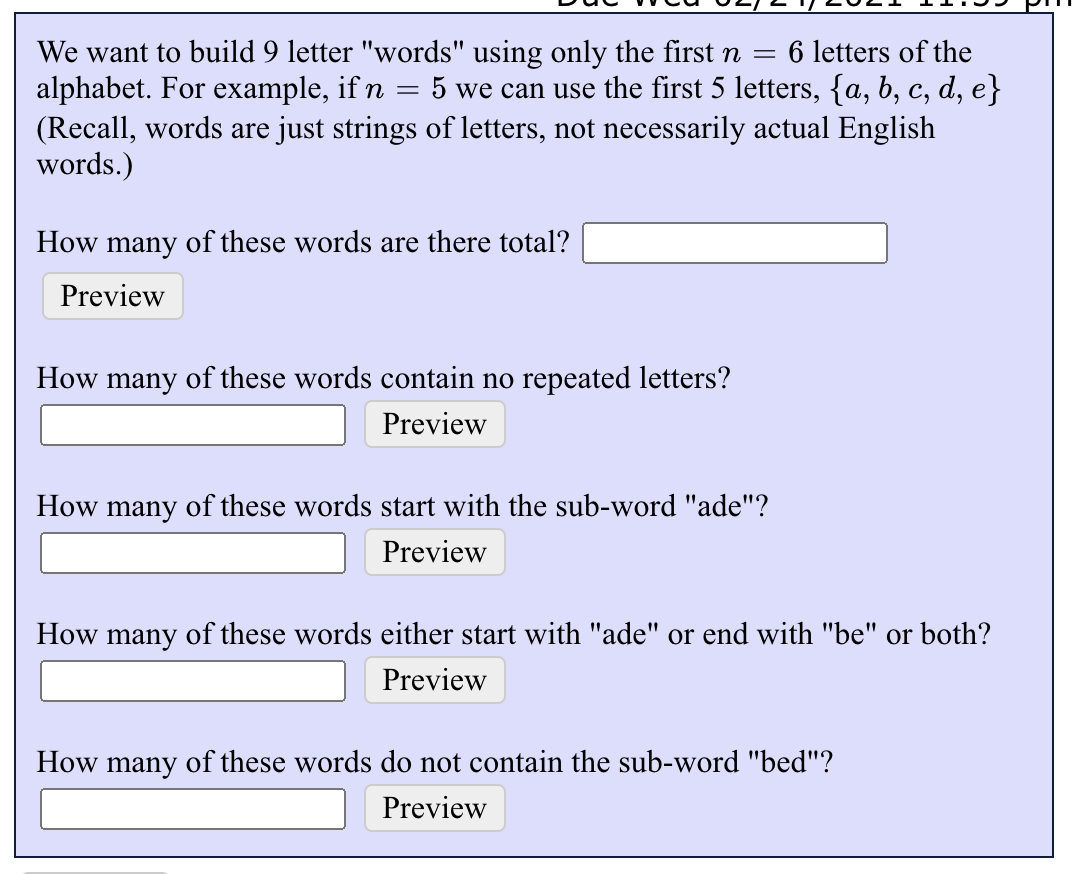Click the "How many of these words are there total?" text
Screen dimensions: 1076x874
(303, 243)
